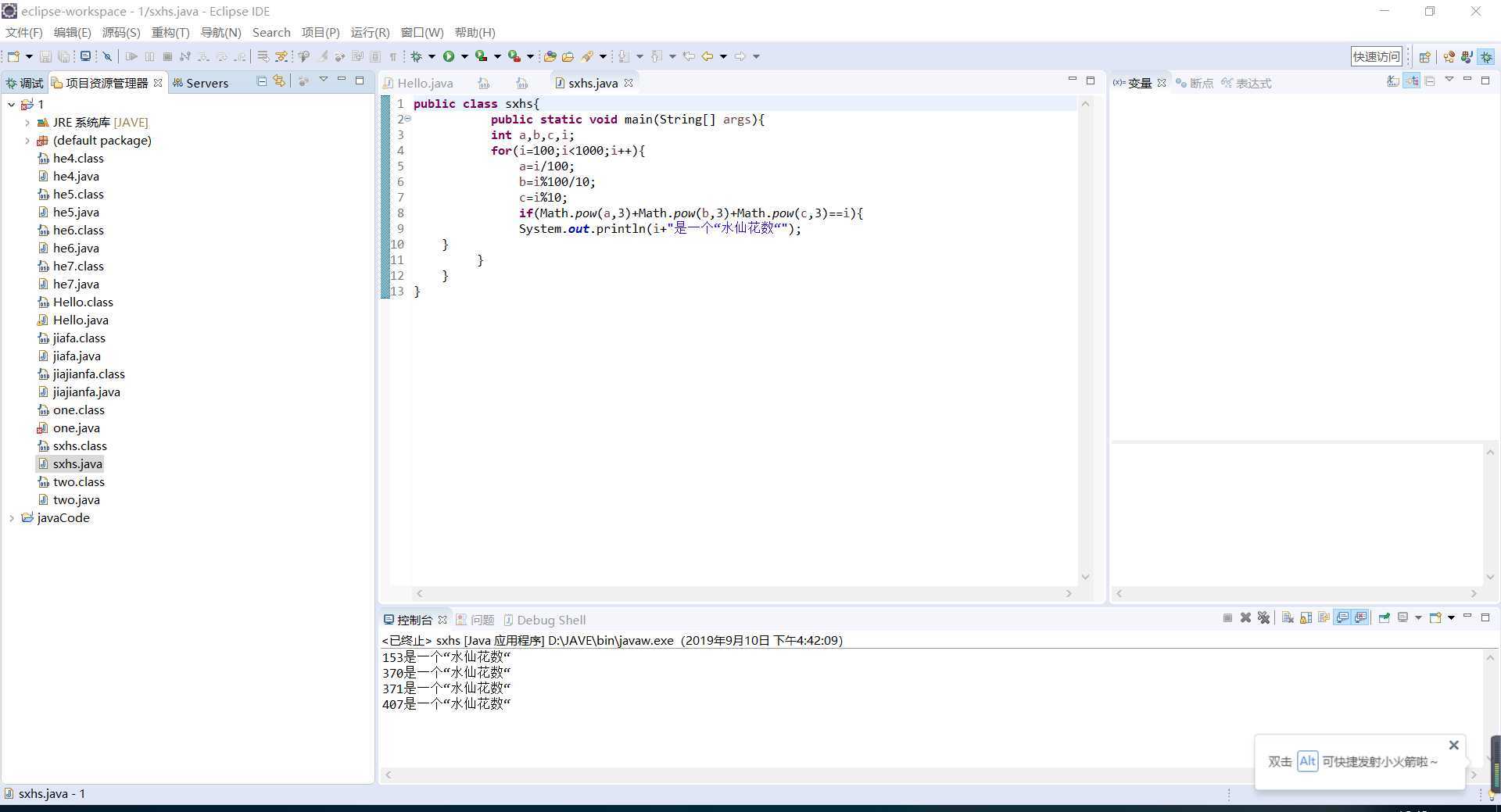Click the External Tools run icon
1501x812 pixels.
pyautogui.click(x=514, y=56)
